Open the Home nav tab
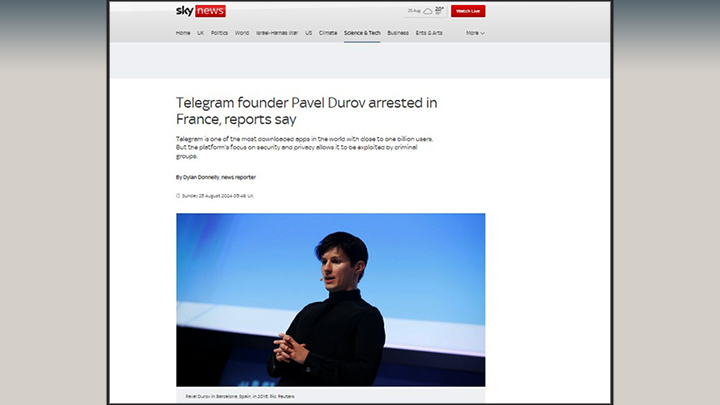This screenshot has height=405, width=720. [x=183, y=33]
